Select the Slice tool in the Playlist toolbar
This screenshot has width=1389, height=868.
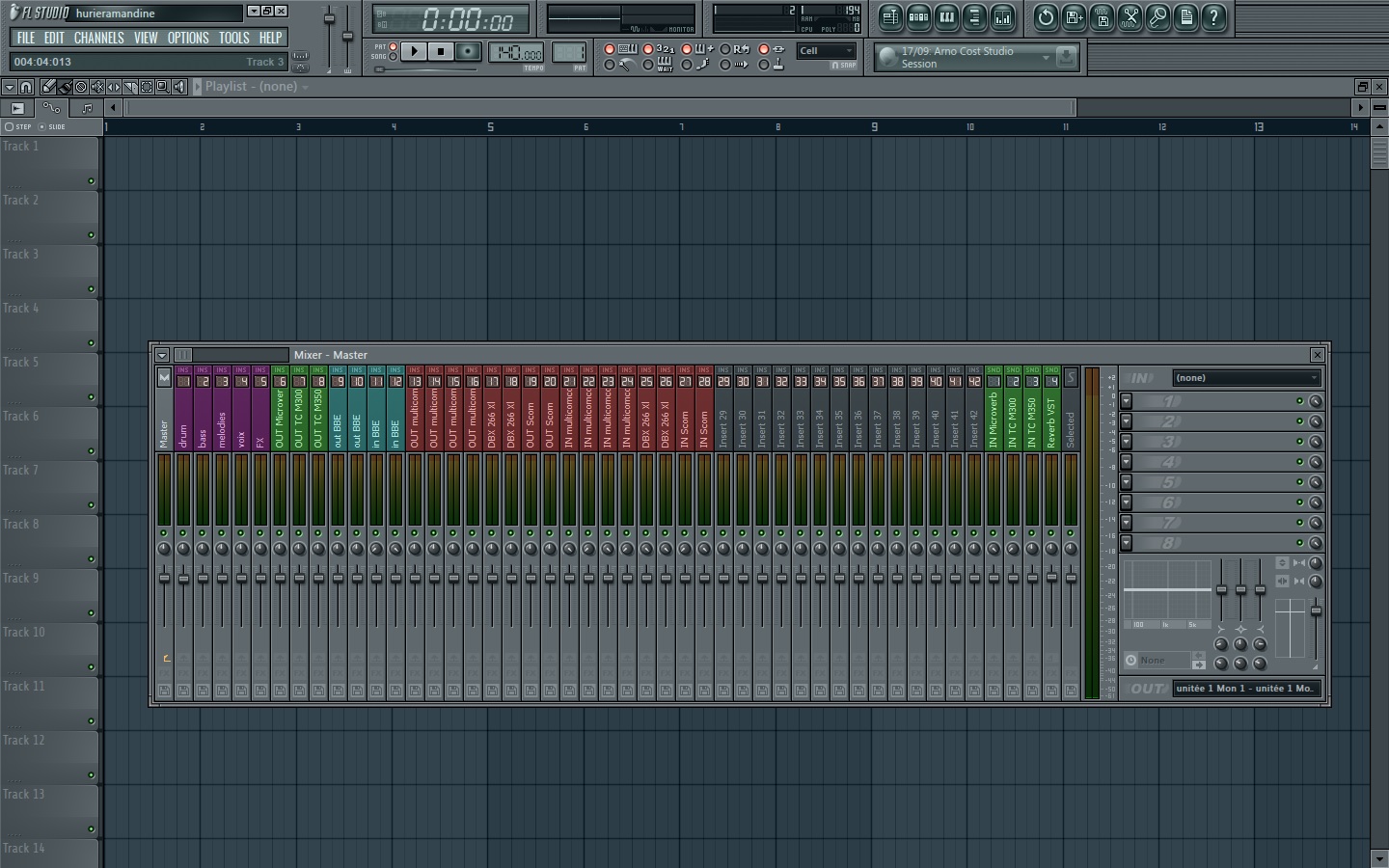[x=131, y=87]
